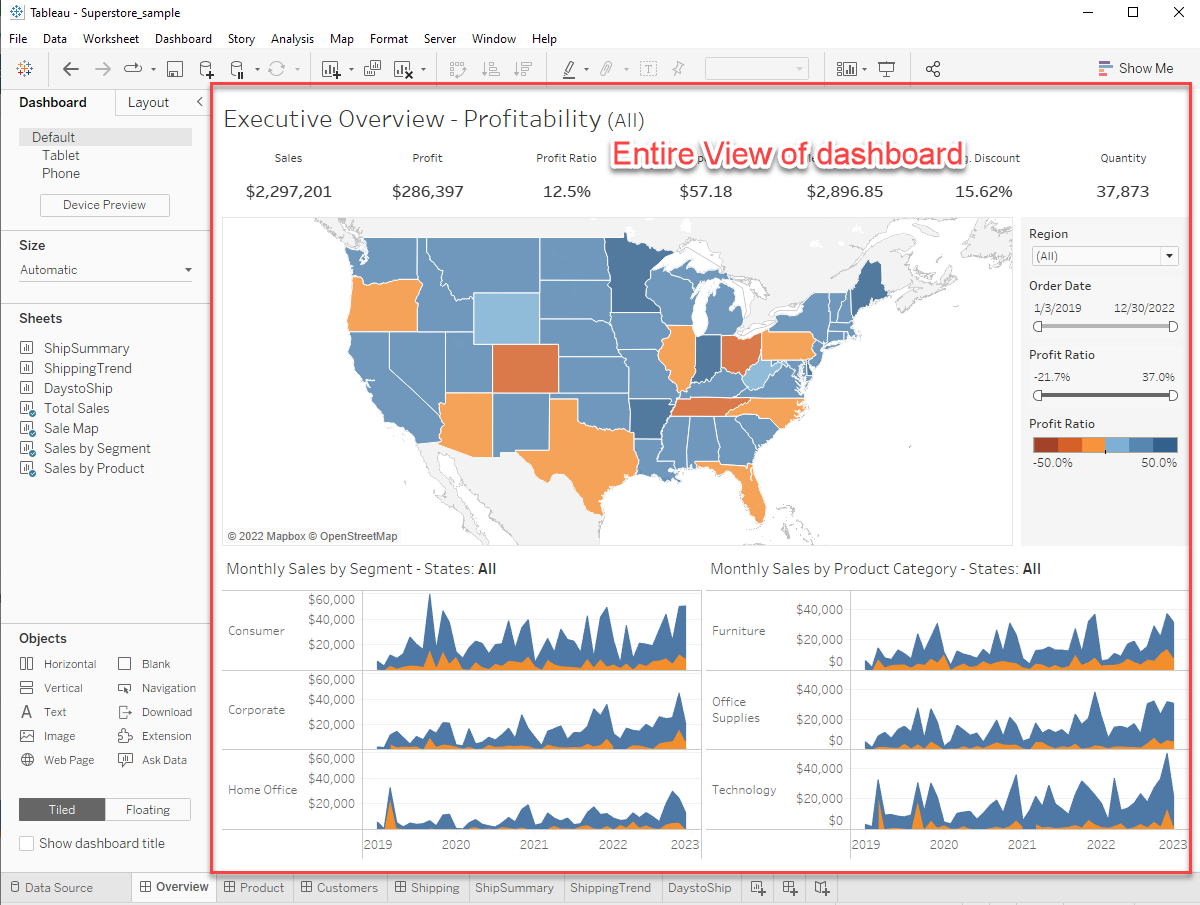Viewport: 1200px width, 905px height.
Task: Click the Web Page object
Action: pyautogui.click(x=57, y=760)
